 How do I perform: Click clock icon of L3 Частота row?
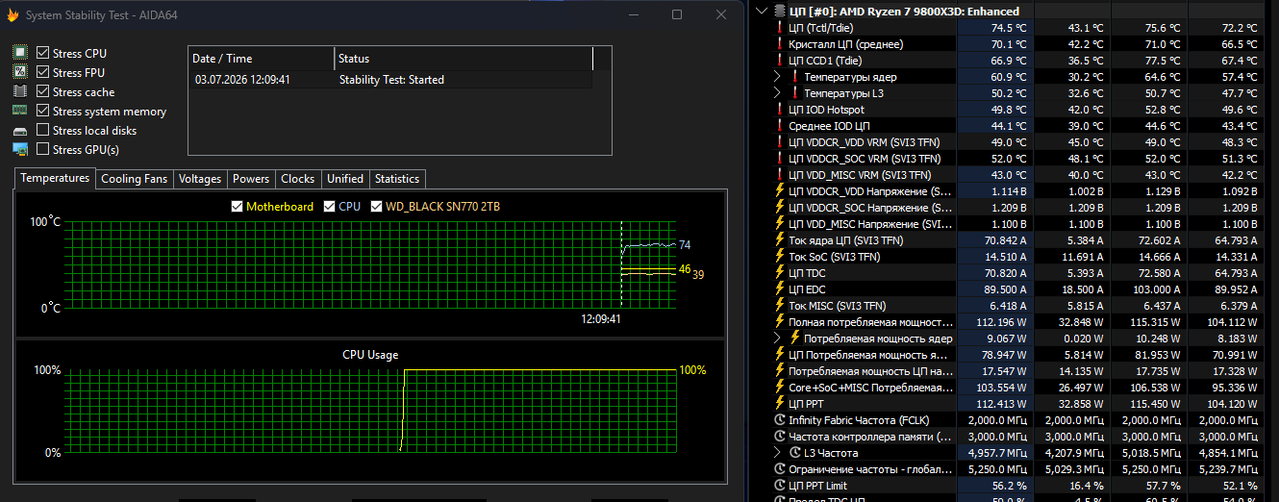point(796,452)
